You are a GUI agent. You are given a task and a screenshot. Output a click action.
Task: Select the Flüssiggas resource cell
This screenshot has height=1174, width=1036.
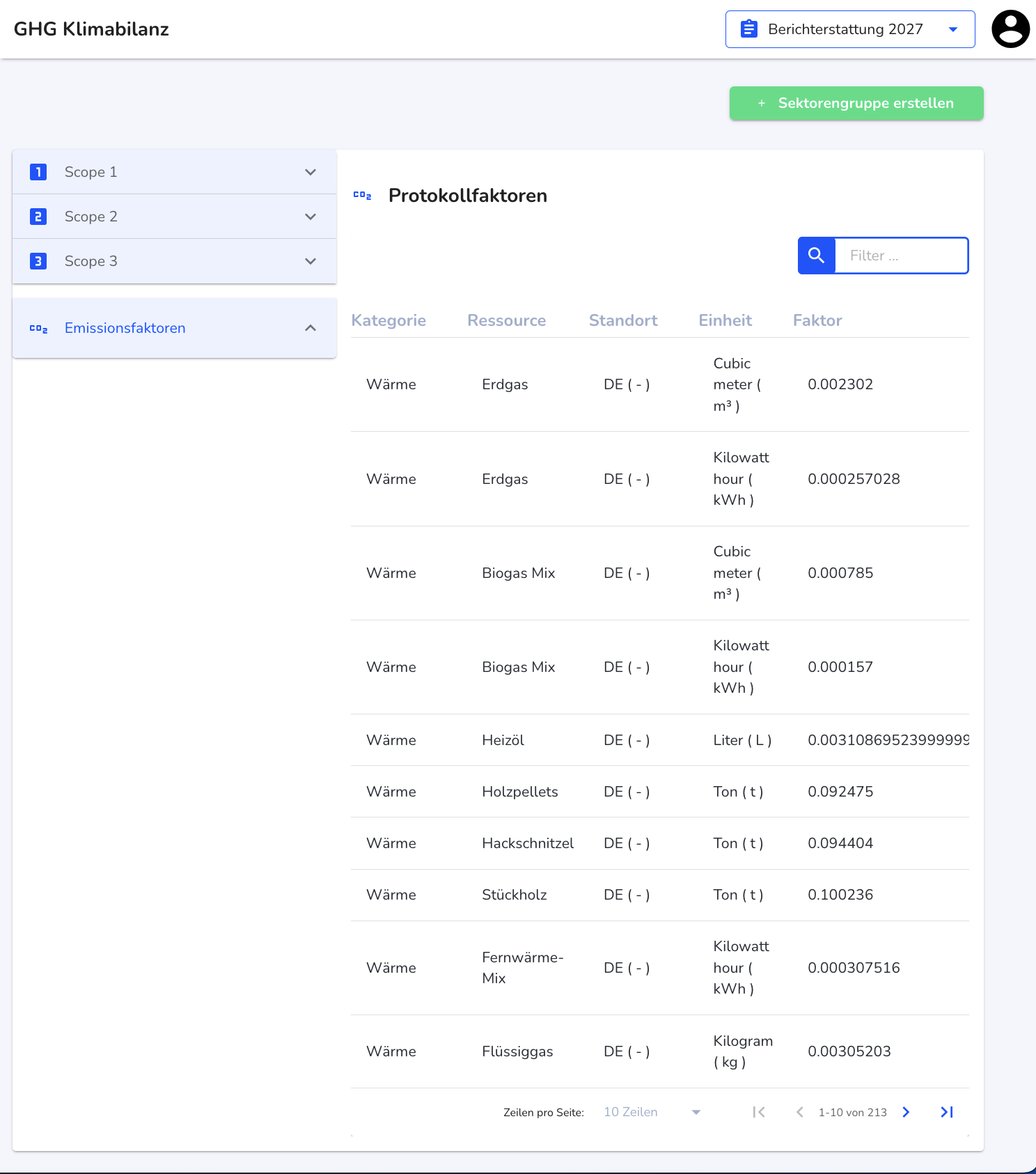(x=517, y=1051)
